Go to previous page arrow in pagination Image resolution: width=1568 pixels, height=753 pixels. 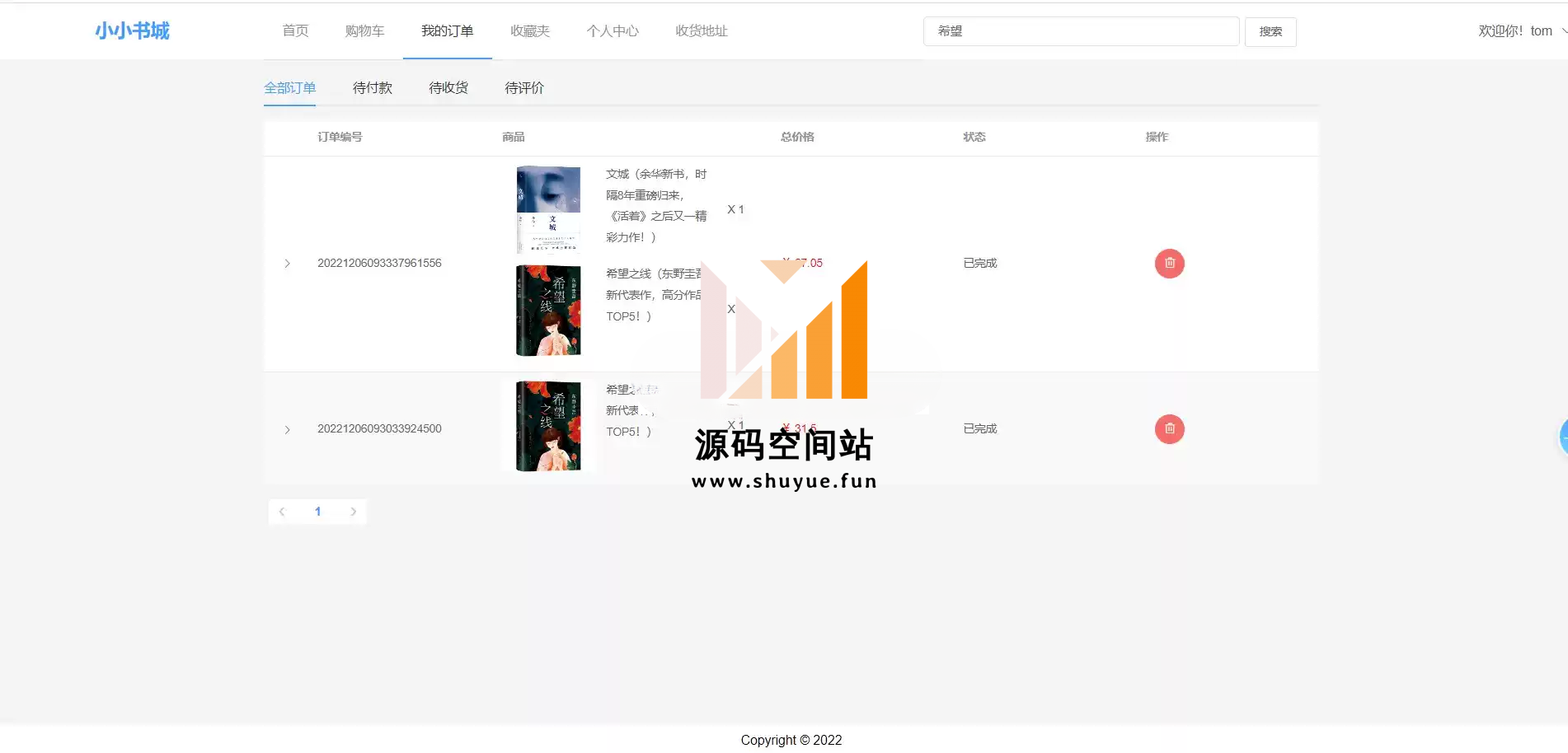pos(282,512)
